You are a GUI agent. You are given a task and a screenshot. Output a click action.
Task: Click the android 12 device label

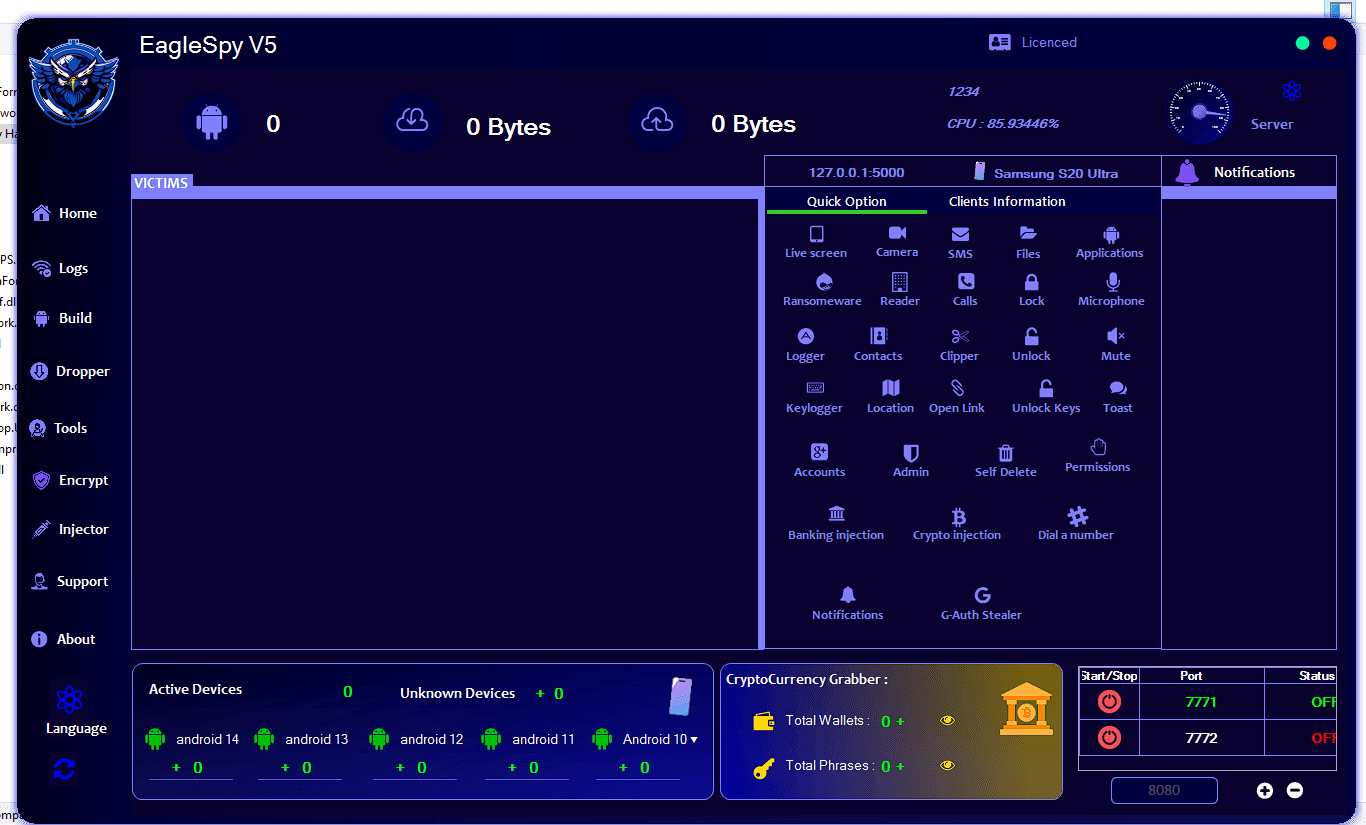click(x=431, y=740)
